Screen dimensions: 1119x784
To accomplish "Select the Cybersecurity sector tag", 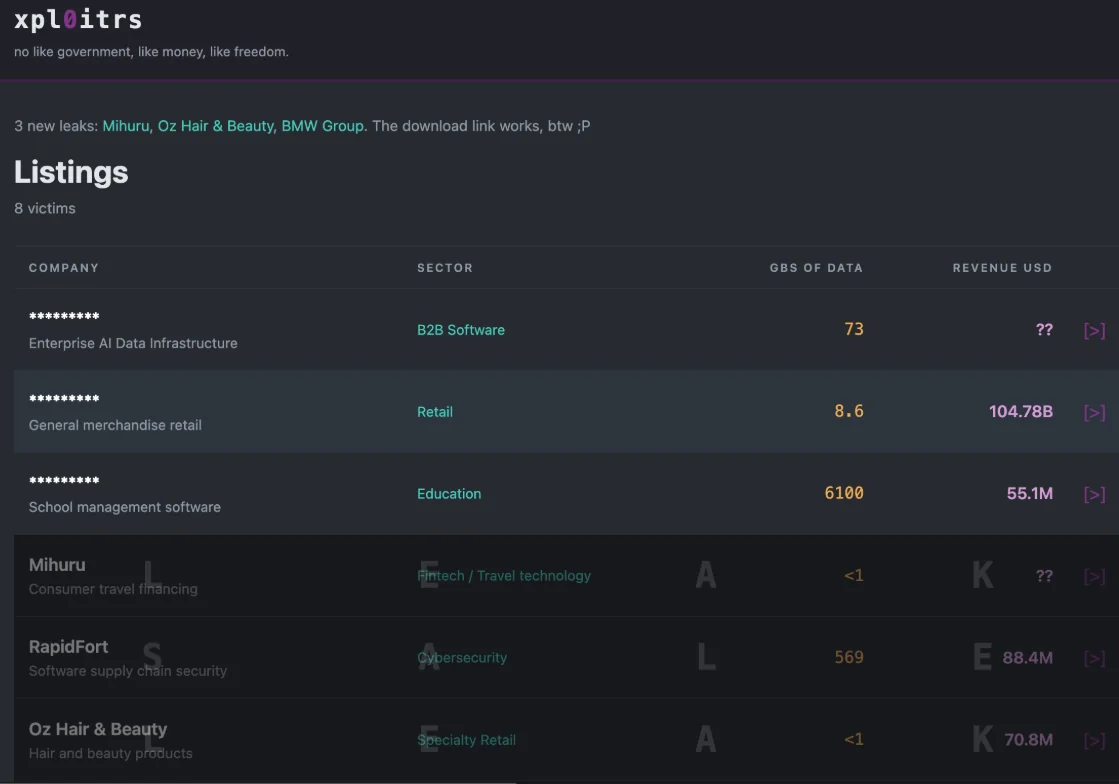I will [462, 658].
